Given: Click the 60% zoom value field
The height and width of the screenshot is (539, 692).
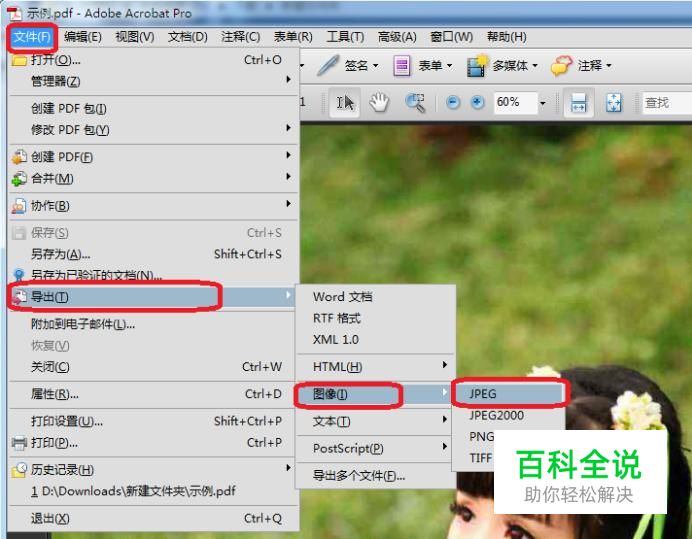Looking at the screenshot, I should point(515,103).
